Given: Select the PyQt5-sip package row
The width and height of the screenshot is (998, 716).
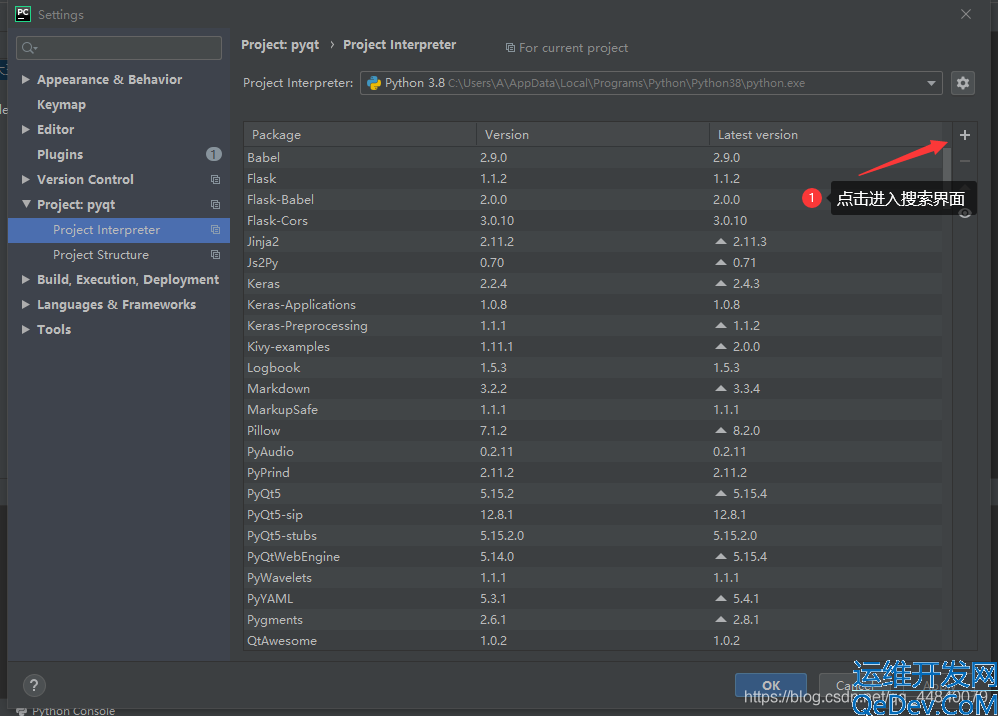Looking at the screenshot, I should 593,514.
